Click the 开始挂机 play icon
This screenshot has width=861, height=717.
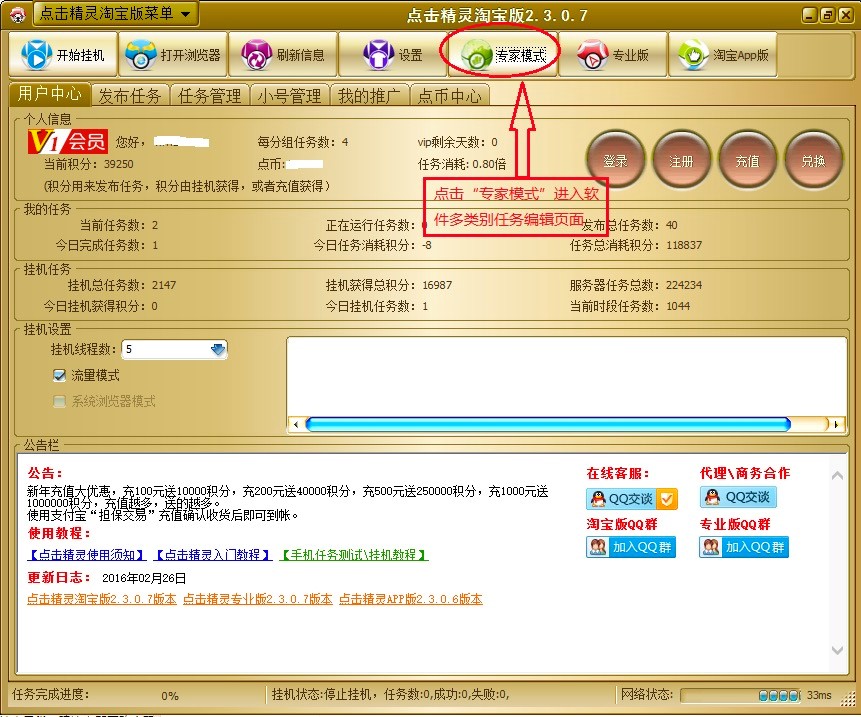(x=36, y=55)
